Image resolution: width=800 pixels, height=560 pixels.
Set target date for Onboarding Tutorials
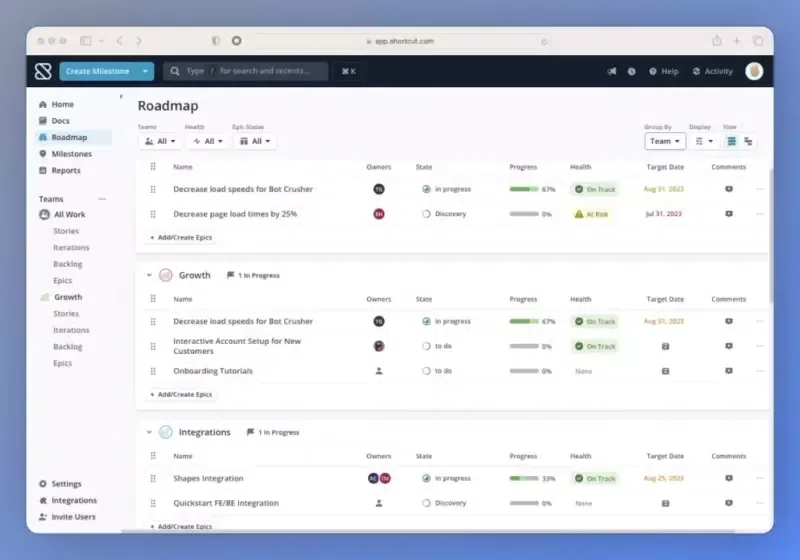tap(665, 371)
